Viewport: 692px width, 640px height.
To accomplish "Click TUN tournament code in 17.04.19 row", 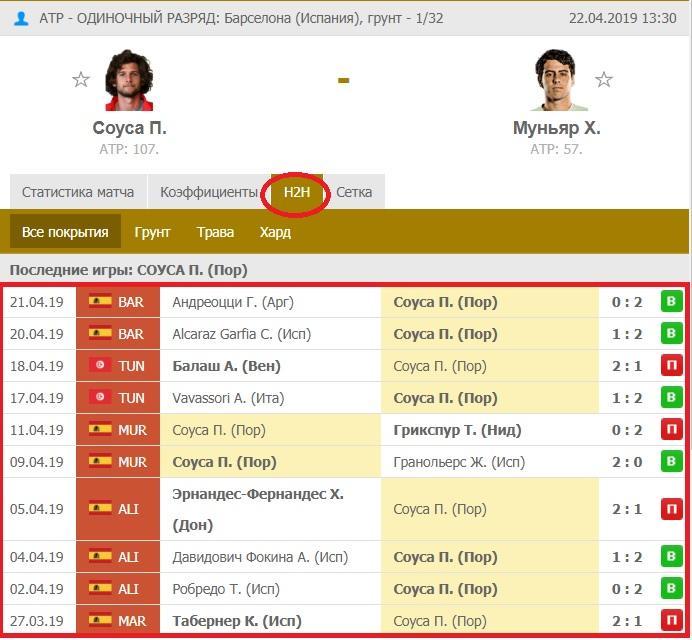I will point(131,398).
